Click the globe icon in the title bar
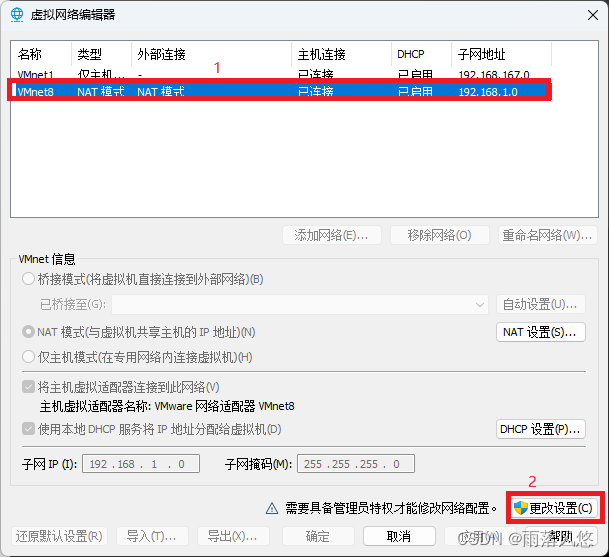This screenshot has width=609, height=557. (x=17, y=15)
